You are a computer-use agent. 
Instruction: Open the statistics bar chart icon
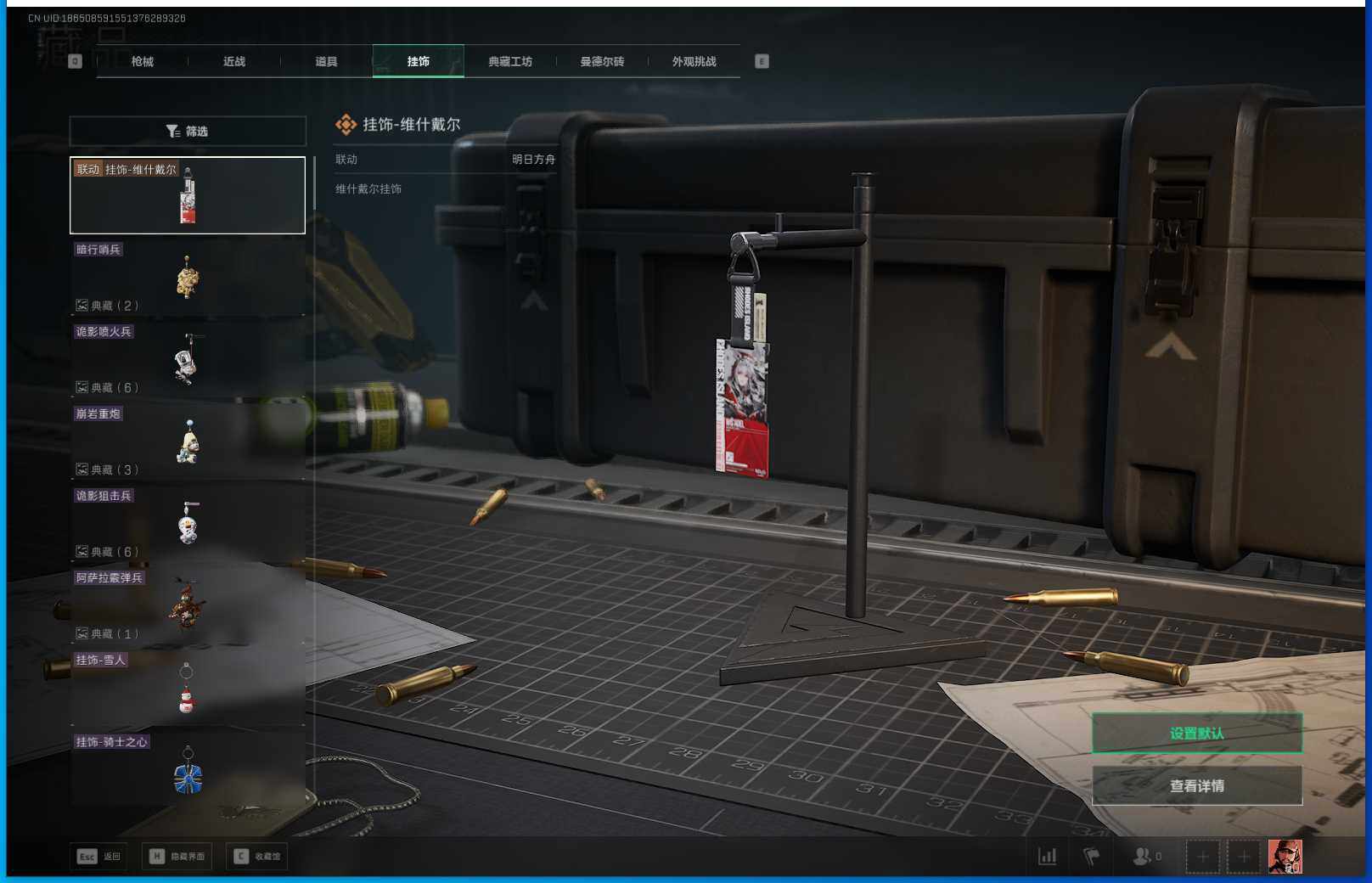1047,857
